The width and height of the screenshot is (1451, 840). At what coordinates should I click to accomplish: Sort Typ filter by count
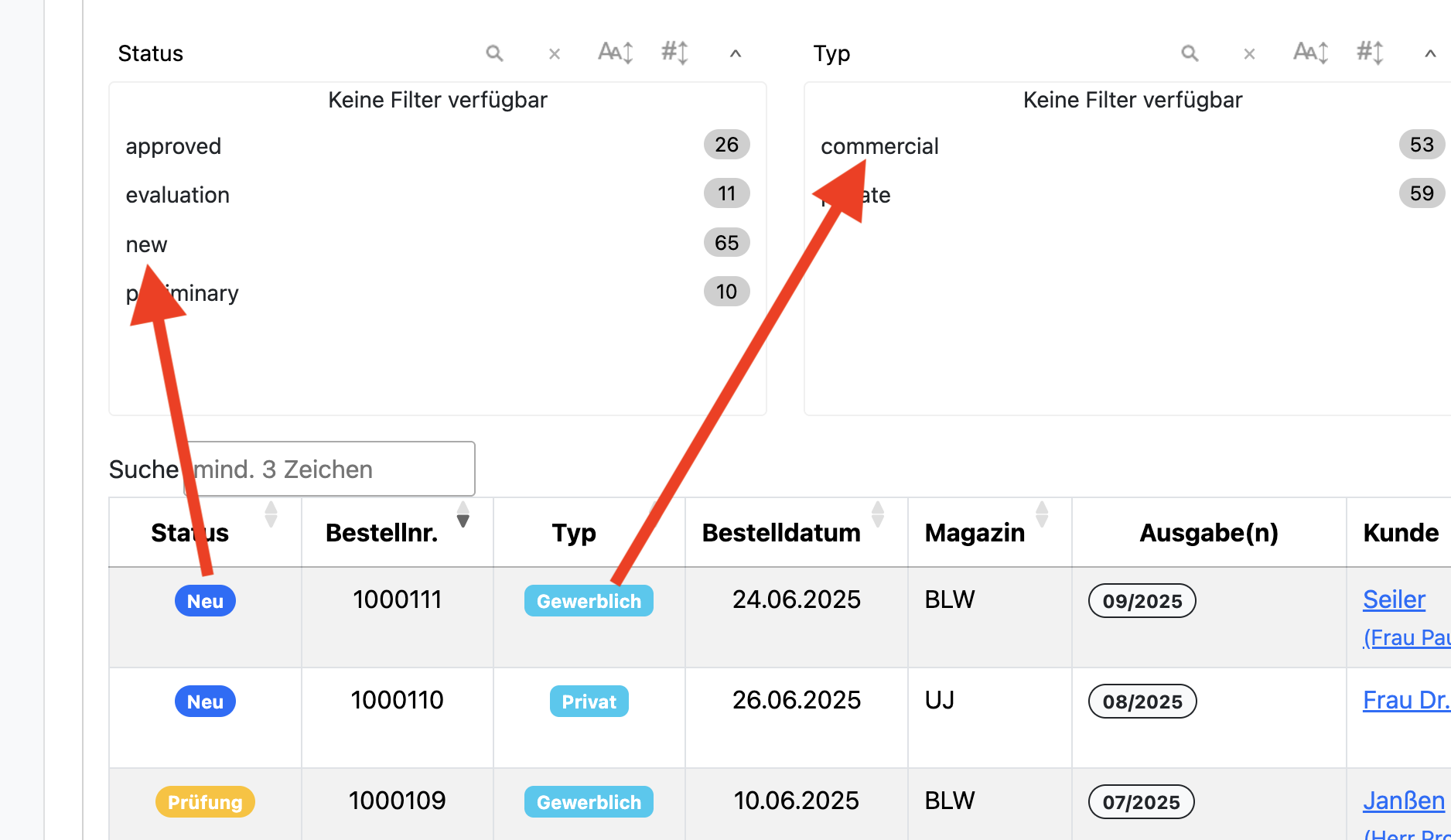pyautogui.click(x=1371, y=53)
